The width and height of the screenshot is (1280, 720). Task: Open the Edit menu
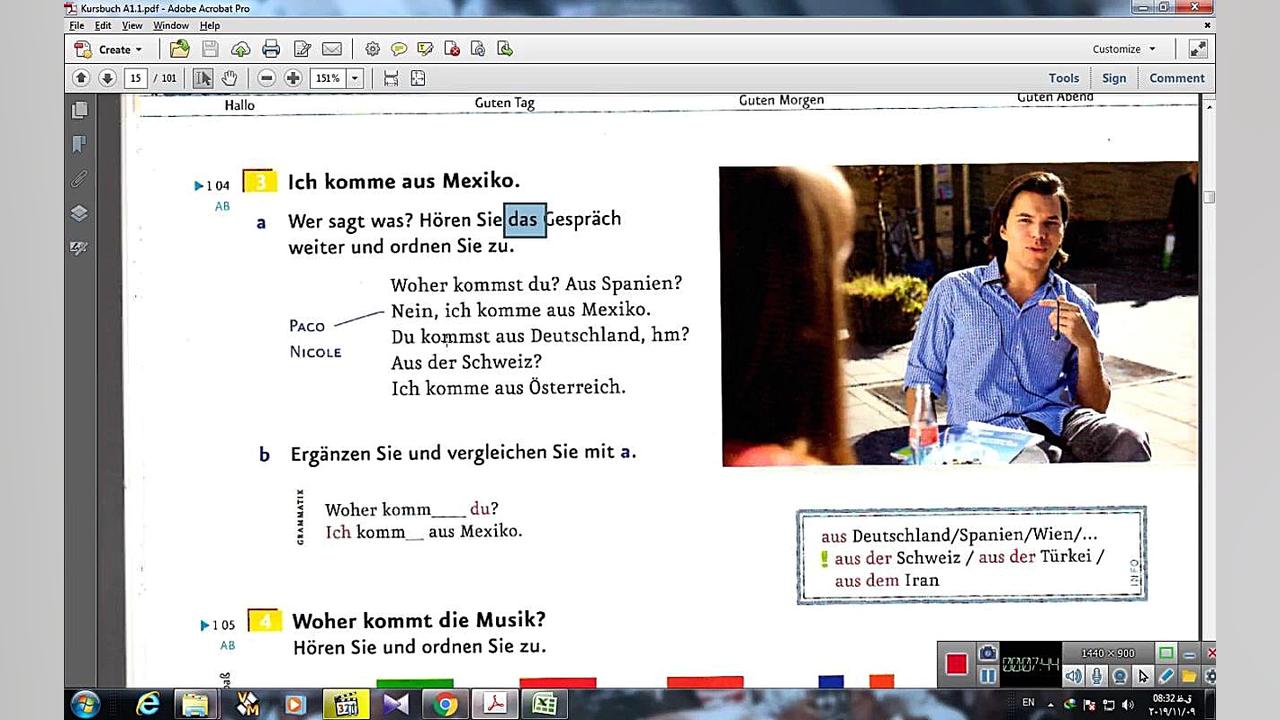coord(104,25)
